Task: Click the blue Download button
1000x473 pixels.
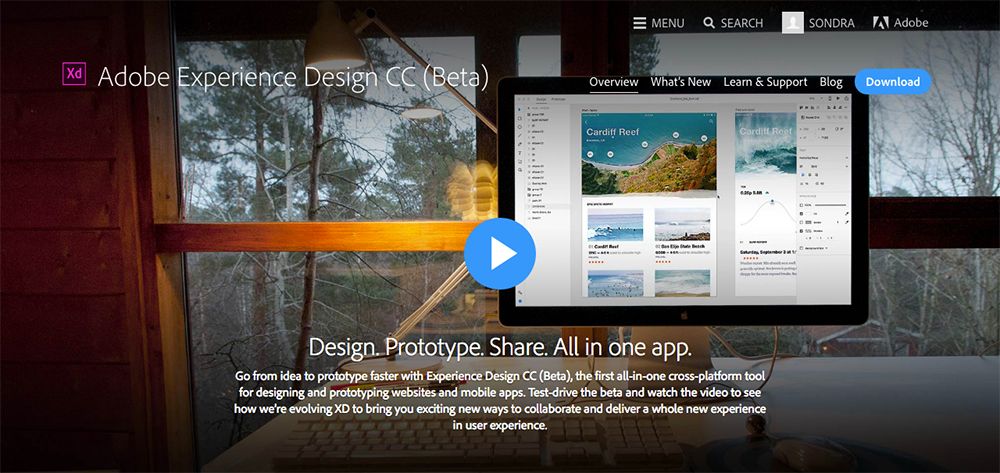Action: click(893, 82)
